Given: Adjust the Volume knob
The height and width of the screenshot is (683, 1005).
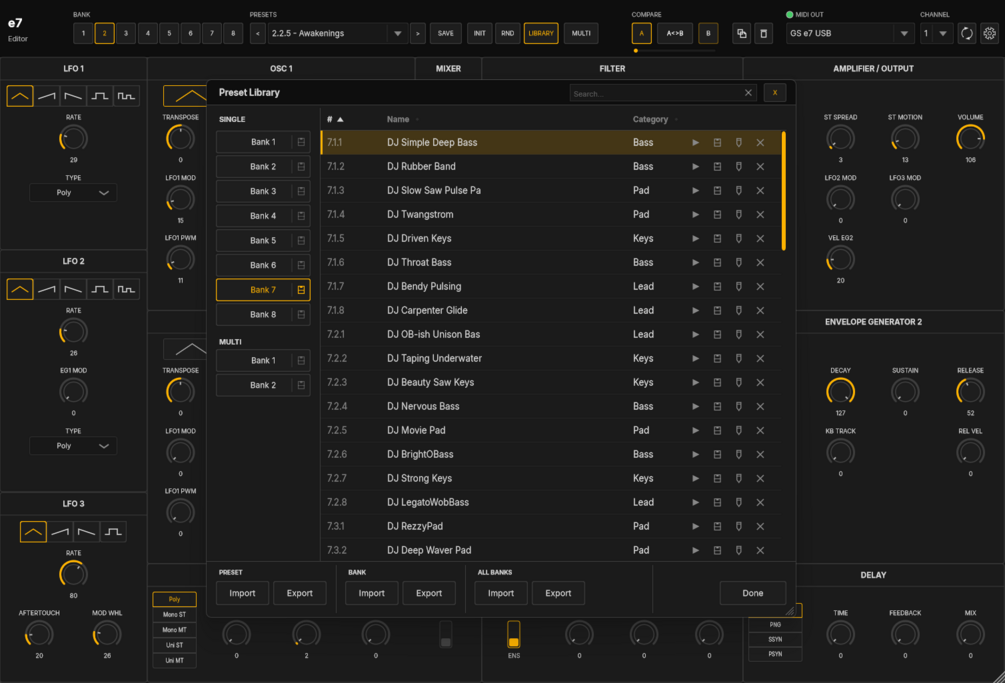Looking at the screenshot, I should (x=970, y=138).
